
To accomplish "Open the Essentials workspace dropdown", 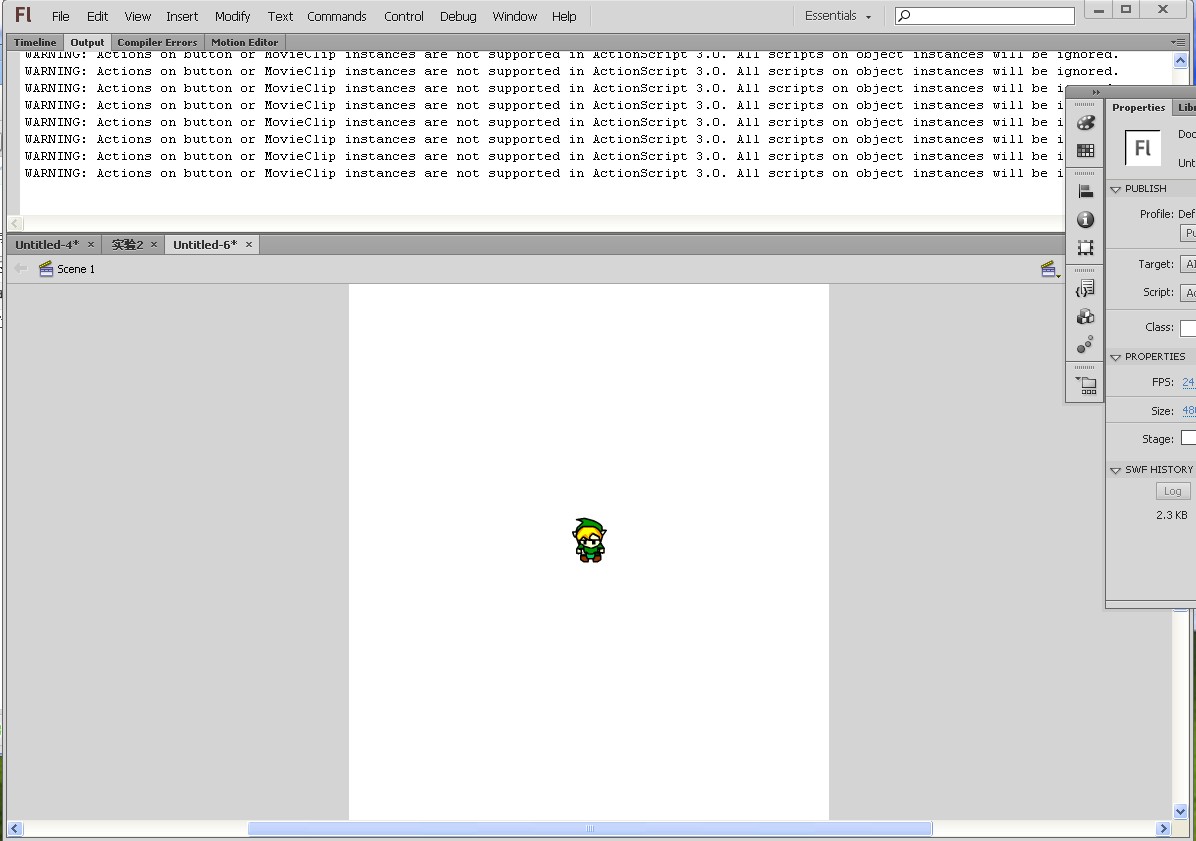I will (x=838, y=16).
